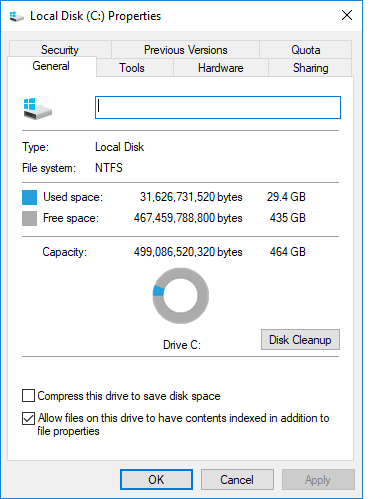Confirm with the OK button

[x=156, y=480]
